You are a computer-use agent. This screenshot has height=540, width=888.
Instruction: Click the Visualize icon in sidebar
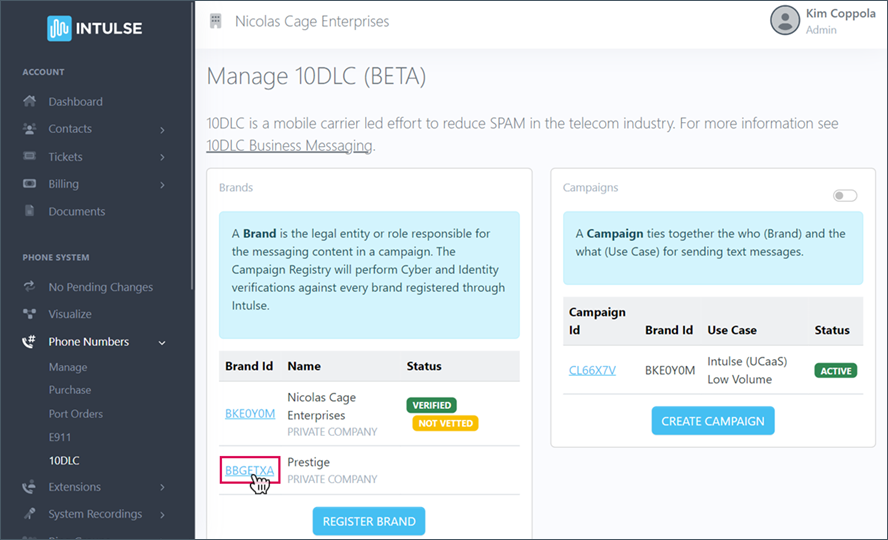coord(29,314)
